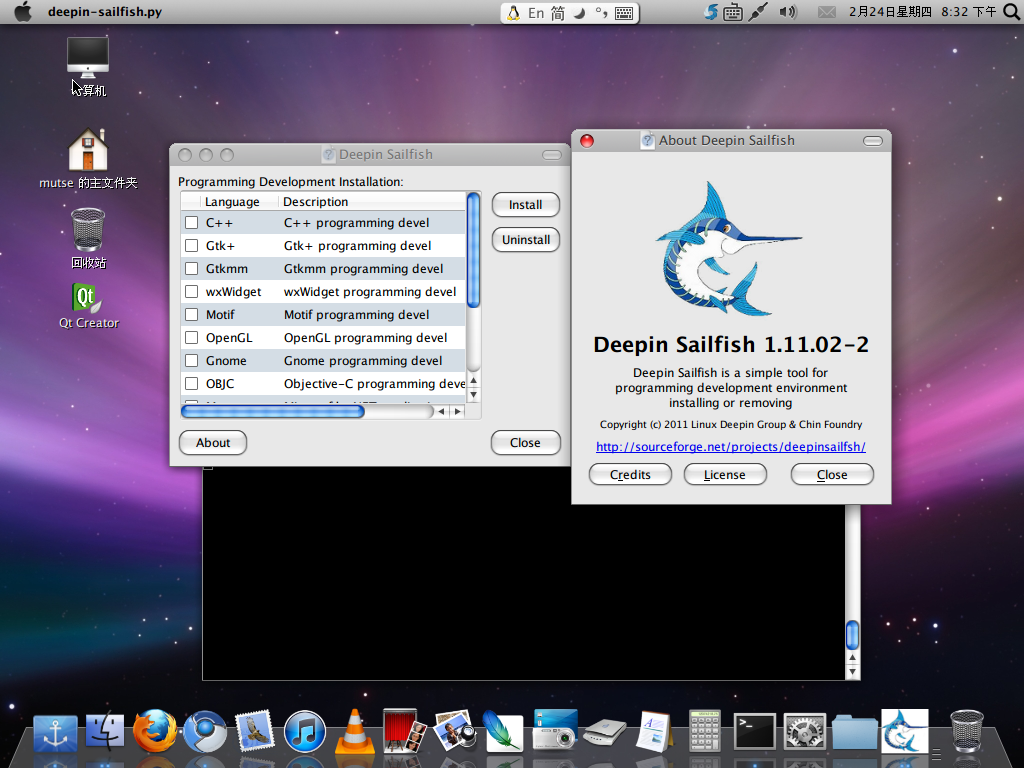Viewport: 1024px width, 768px height.
Task: Open the Mail bird-stamp dock icon
Action: pyautogui.click(x=255, y=731)
